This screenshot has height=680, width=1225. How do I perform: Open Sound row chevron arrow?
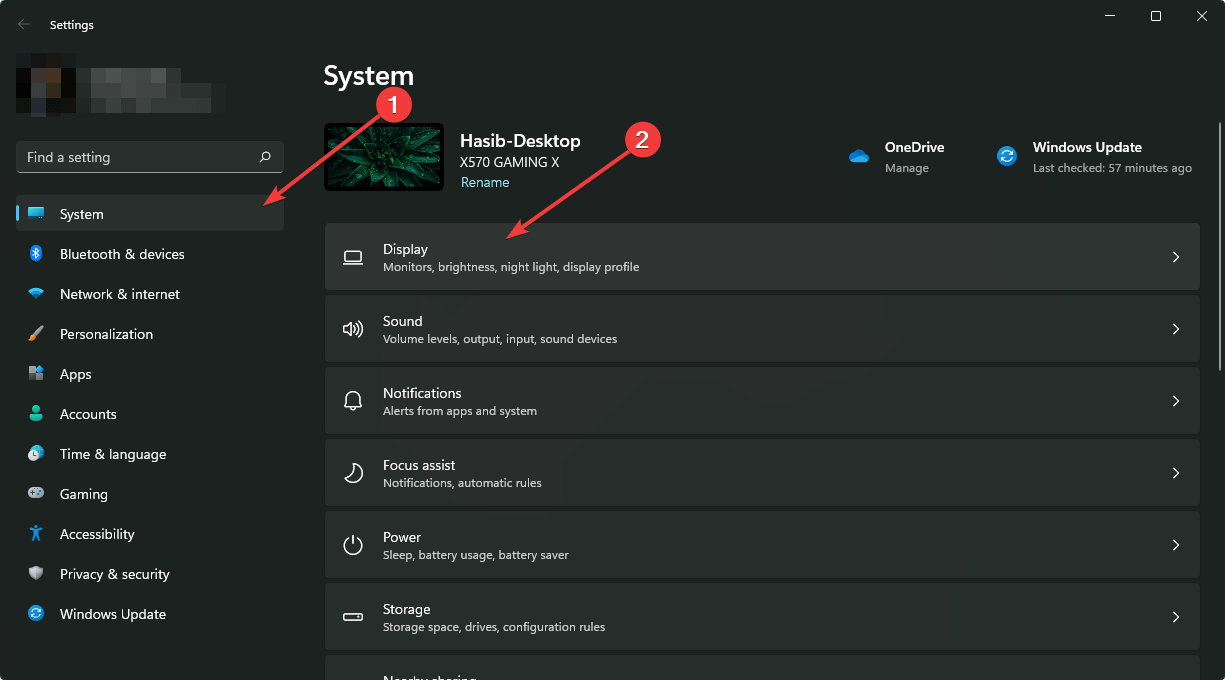point(1176,329)
